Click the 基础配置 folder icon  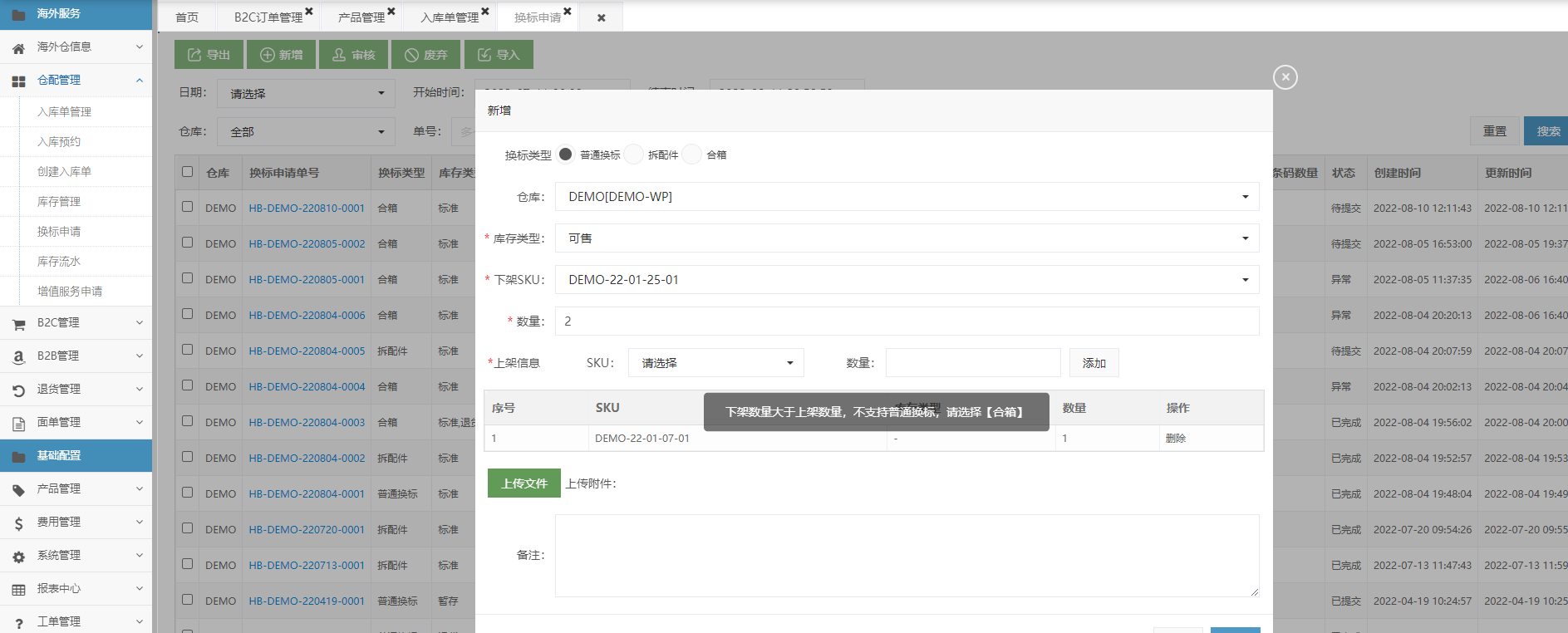[18, 456]
